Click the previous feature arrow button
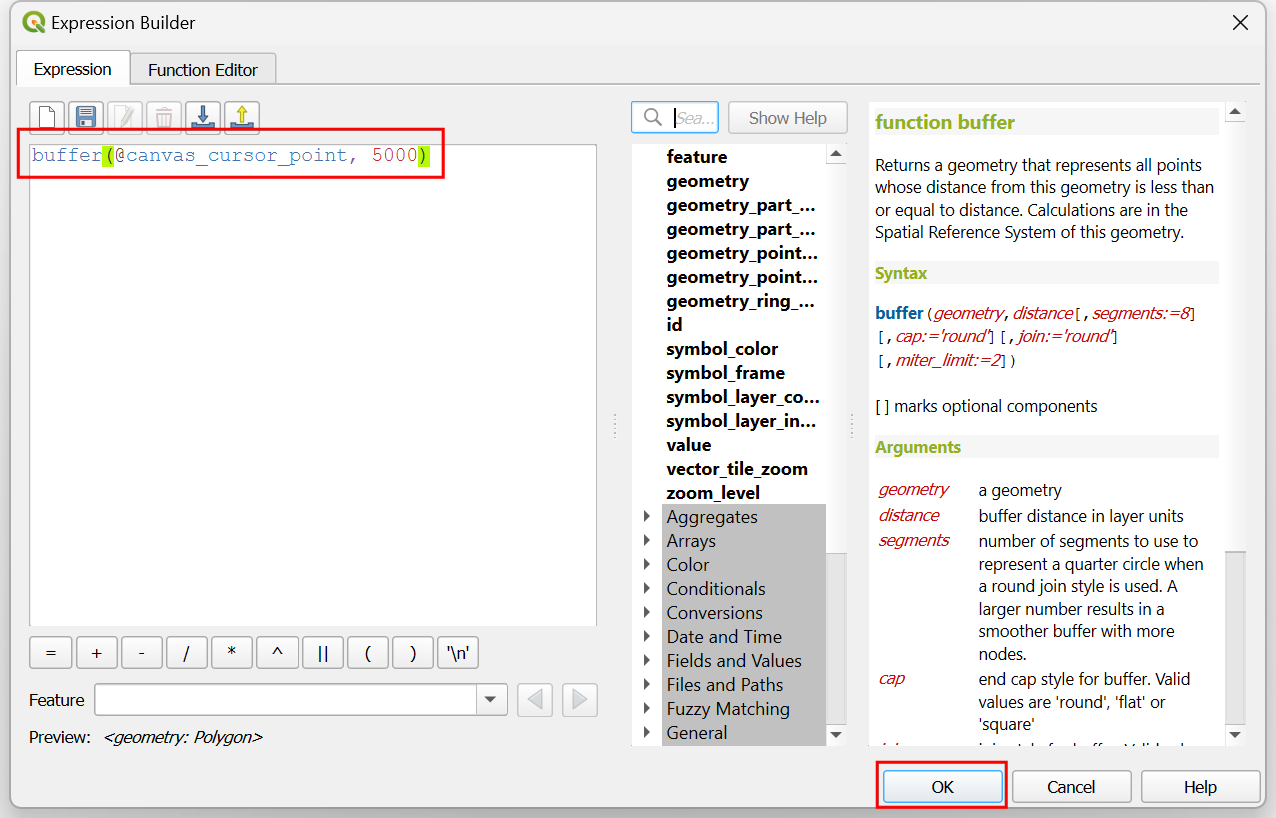 535,700
